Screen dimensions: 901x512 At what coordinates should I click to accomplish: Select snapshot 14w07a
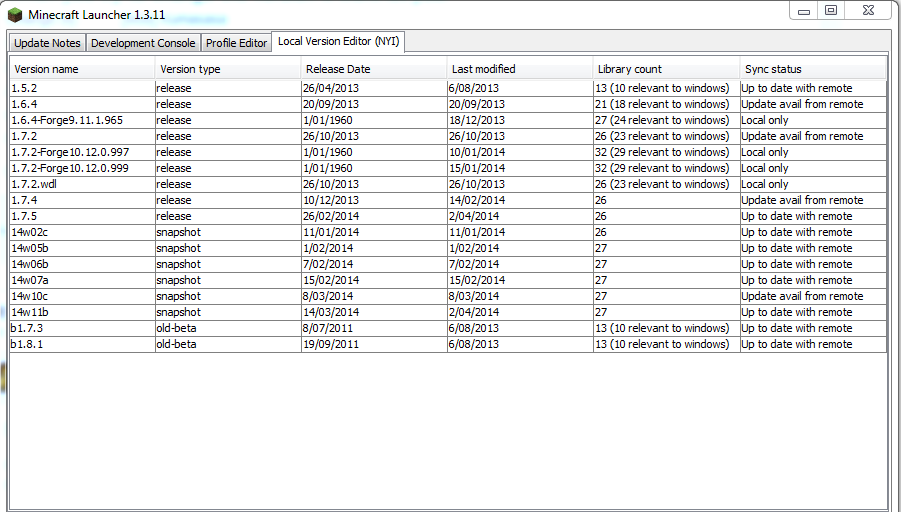(448, 280)
